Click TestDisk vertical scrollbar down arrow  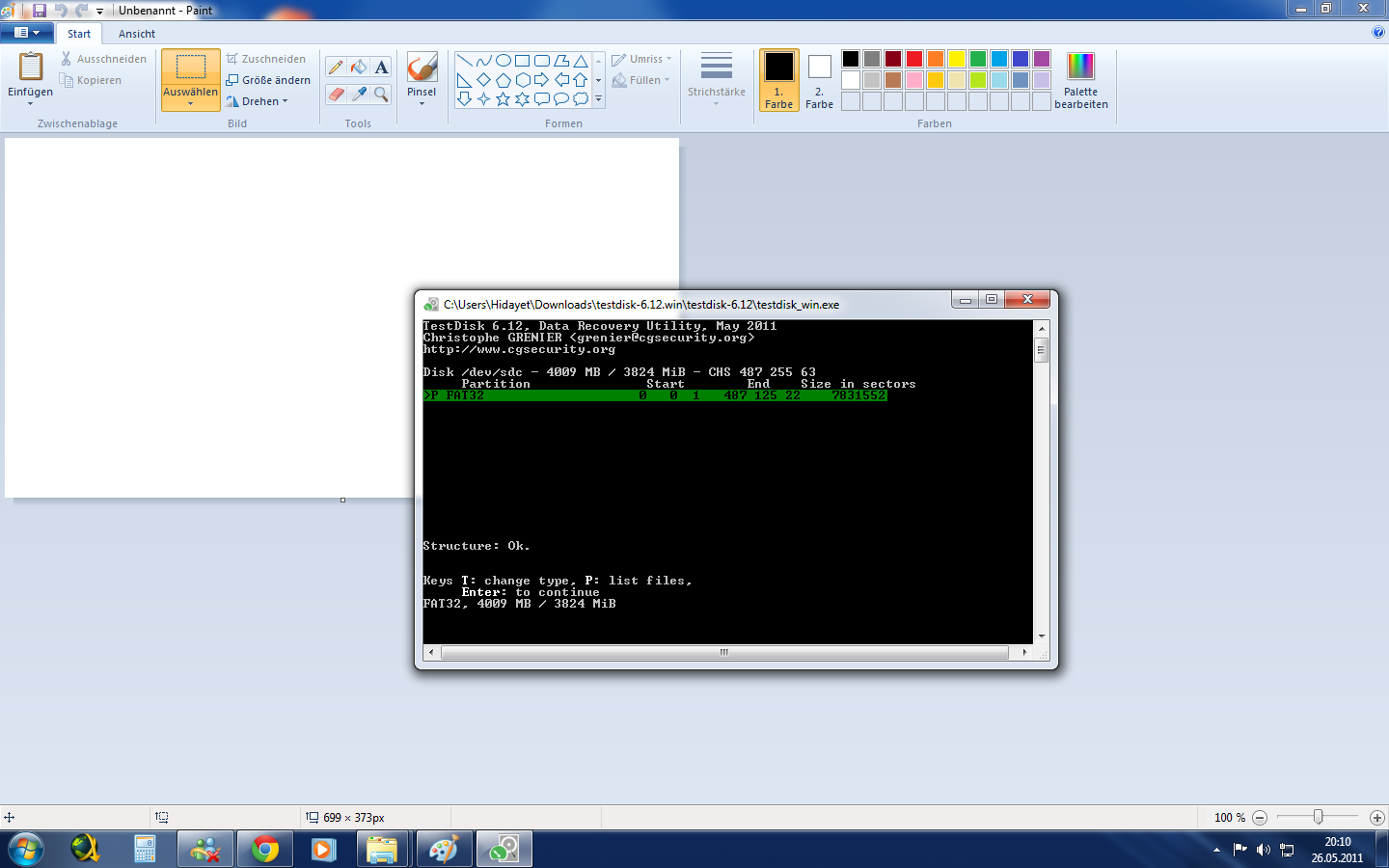(1041, 636)
